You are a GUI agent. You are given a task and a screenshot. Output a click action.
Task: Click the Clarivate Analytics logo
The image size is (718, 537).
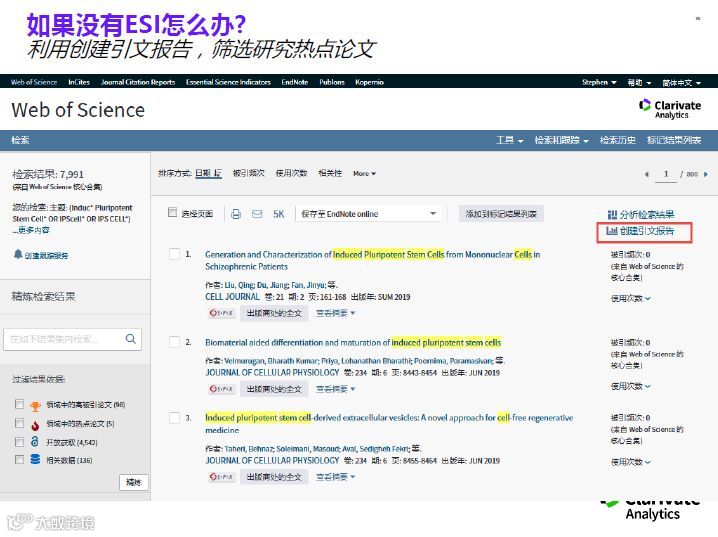point(670,109)
